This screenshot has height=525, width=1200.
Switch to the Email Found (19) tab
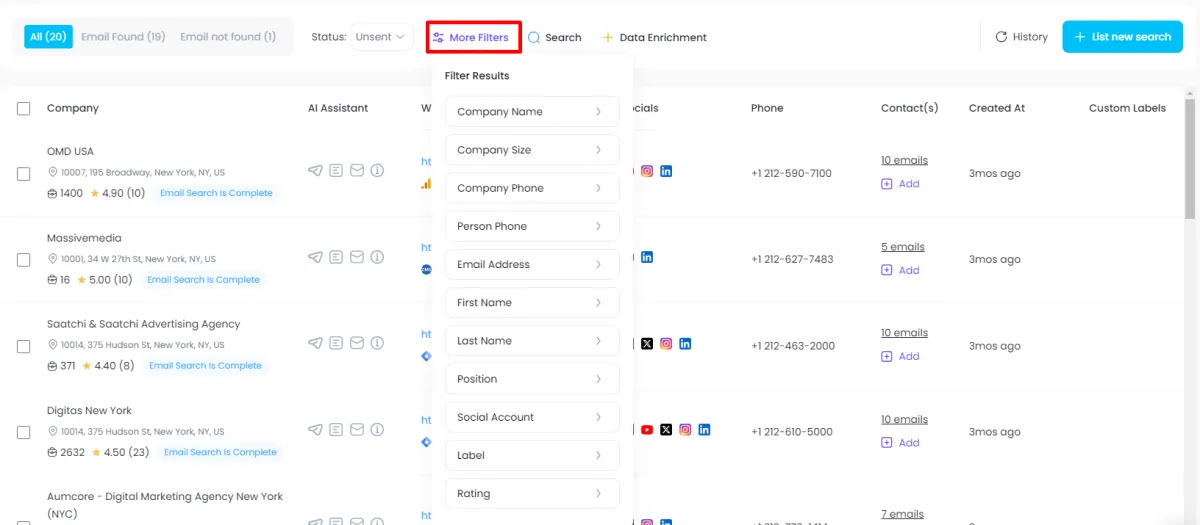[x=123, y=37]
